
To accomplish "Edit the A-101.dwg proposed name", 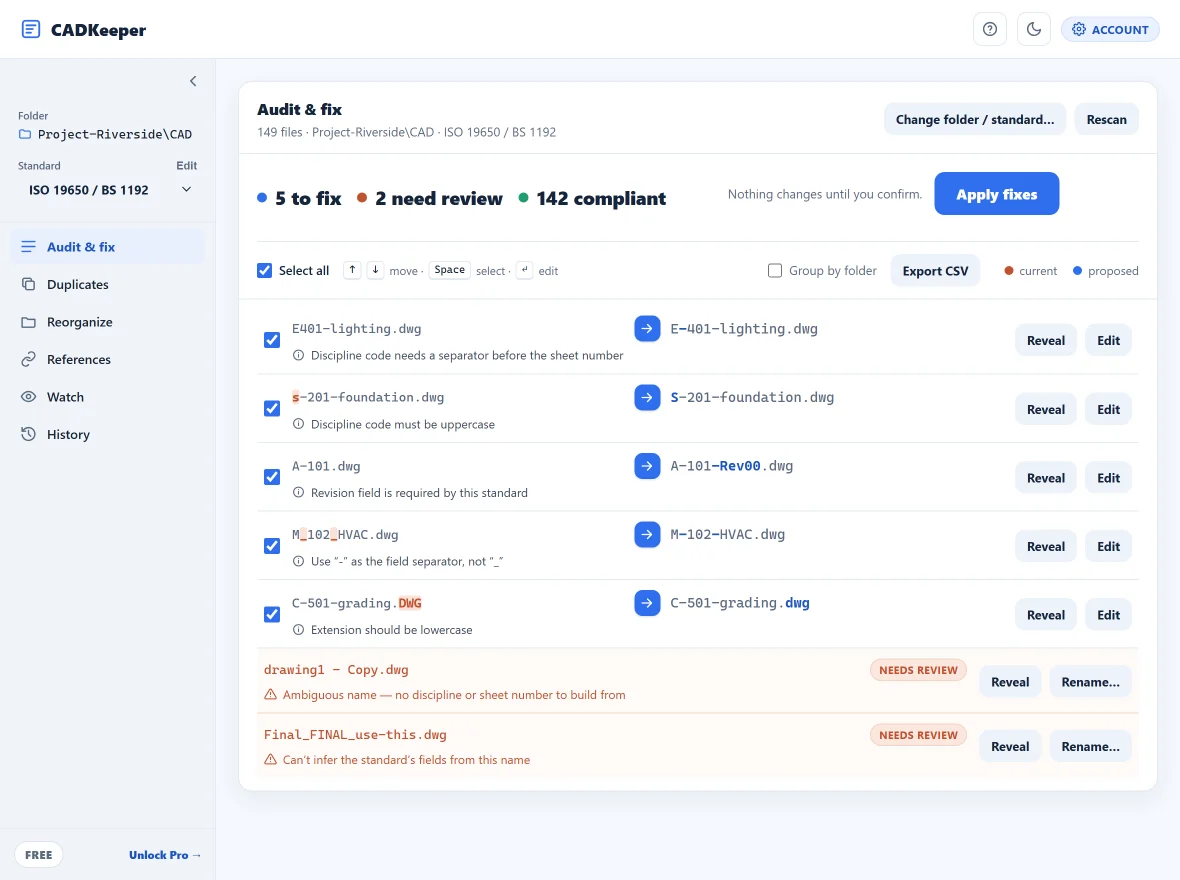I will click(x=1108, y=478).
